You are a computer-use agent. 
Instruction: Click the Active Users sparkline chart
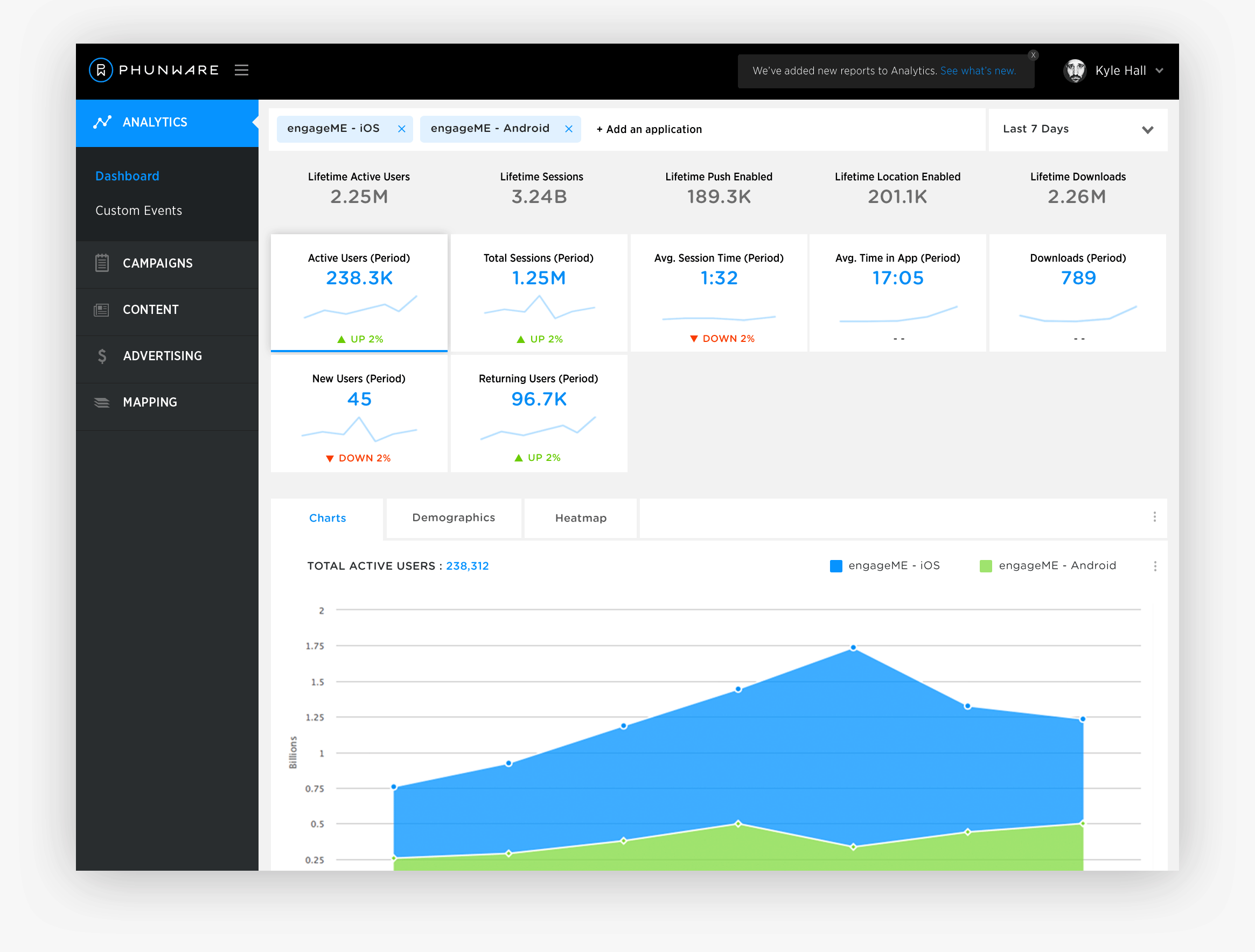pos(360,306)
